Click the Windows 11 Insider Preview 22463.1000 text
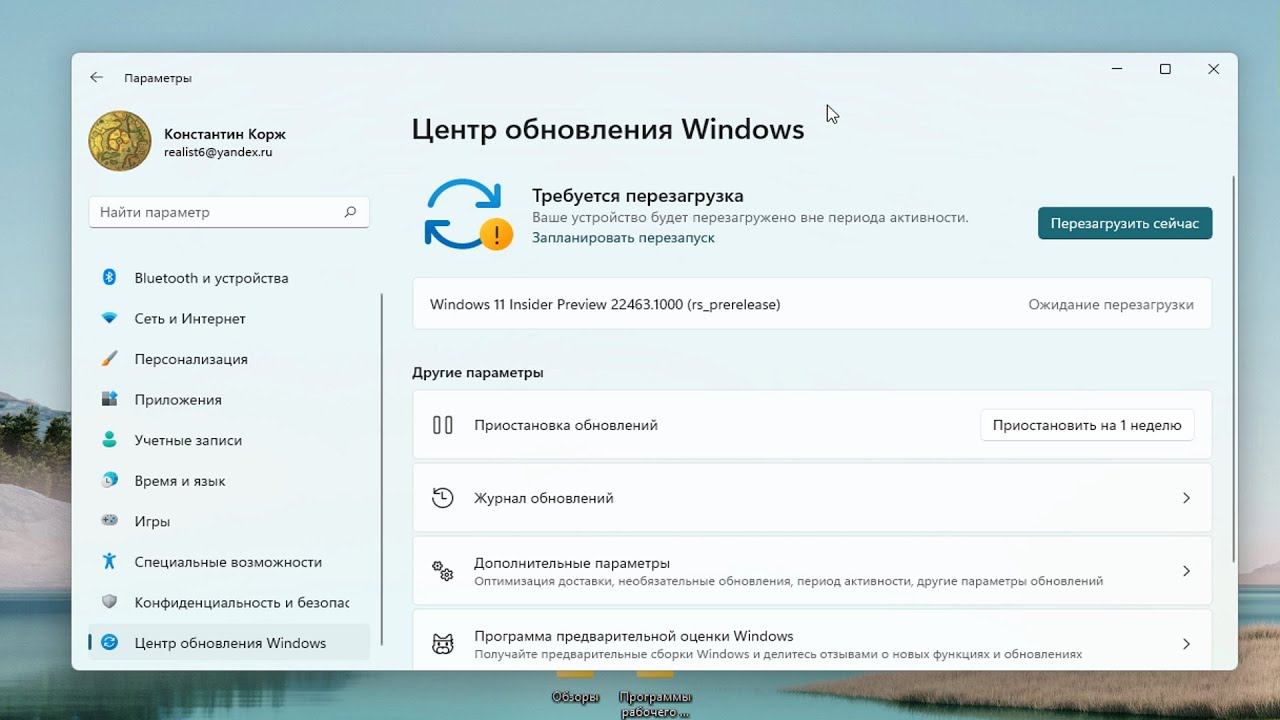The width and height of the screenshot is (1280, 720). [605, 304]
